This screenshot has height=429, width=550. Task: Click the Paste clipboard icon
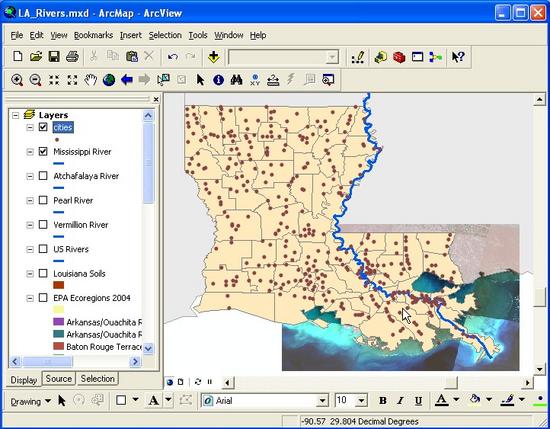[132, 56]
